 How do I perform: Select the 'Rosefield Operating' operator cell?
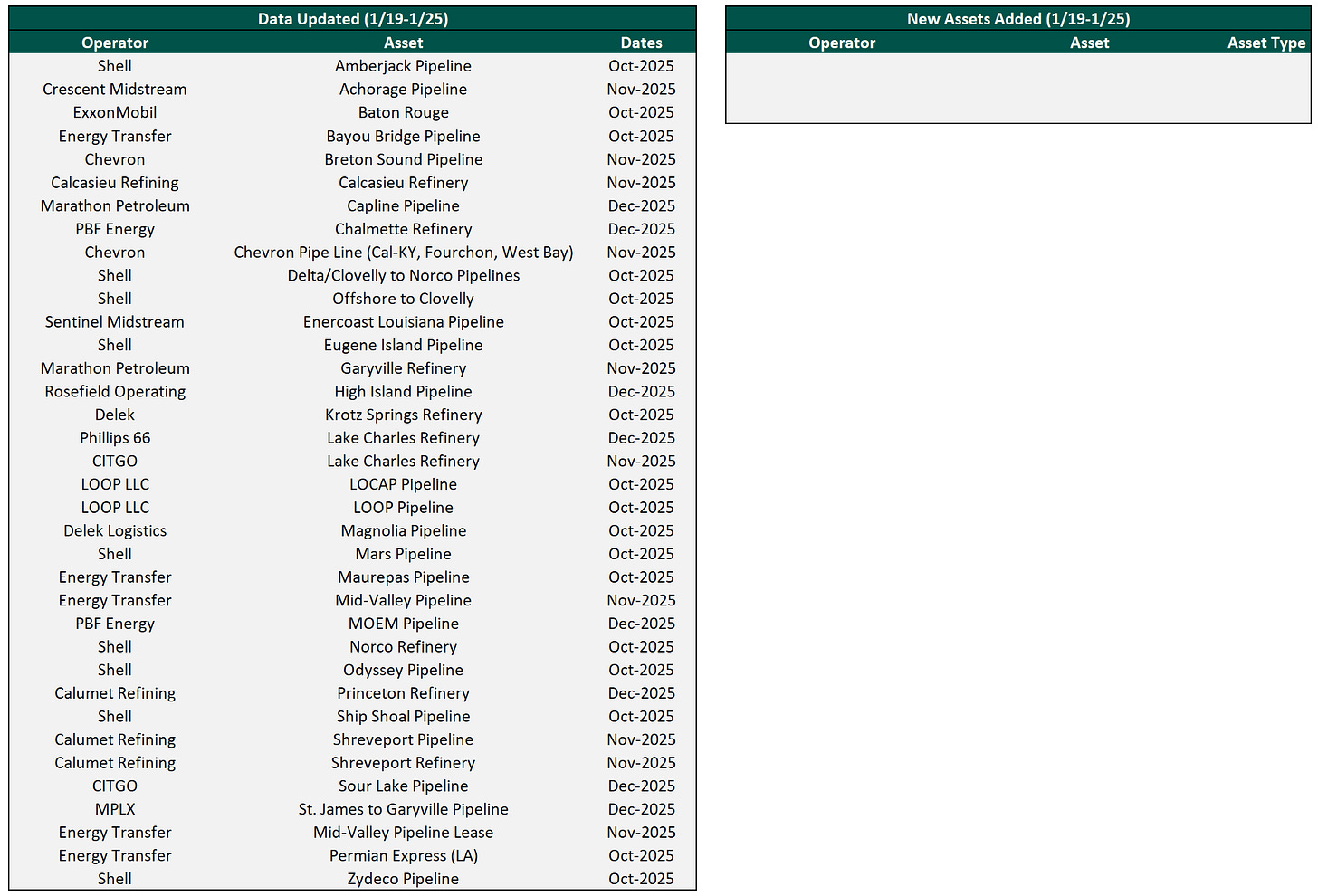[115, 391]
